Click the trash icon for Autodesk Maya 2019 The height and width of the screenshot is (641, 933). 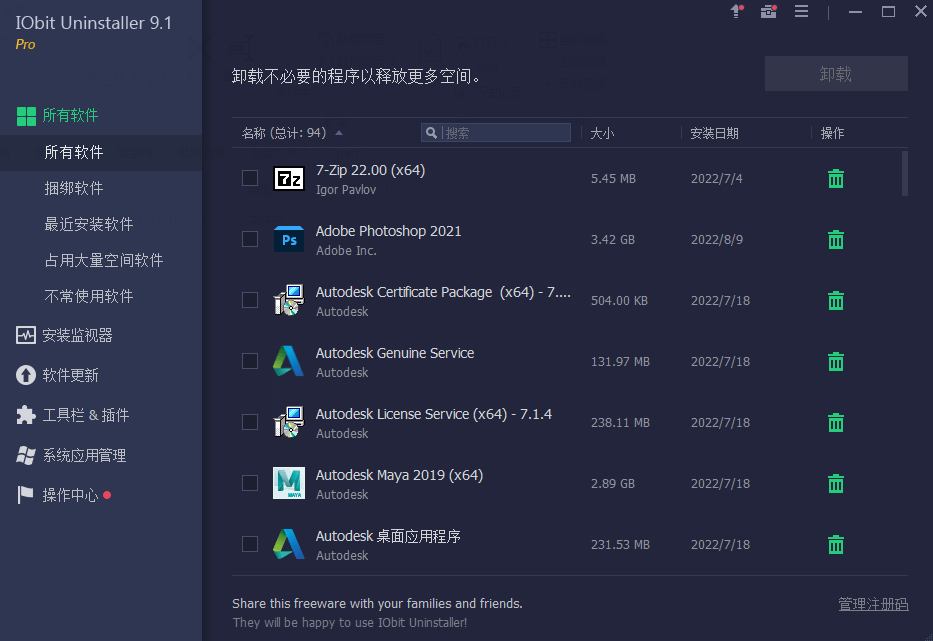835,483
